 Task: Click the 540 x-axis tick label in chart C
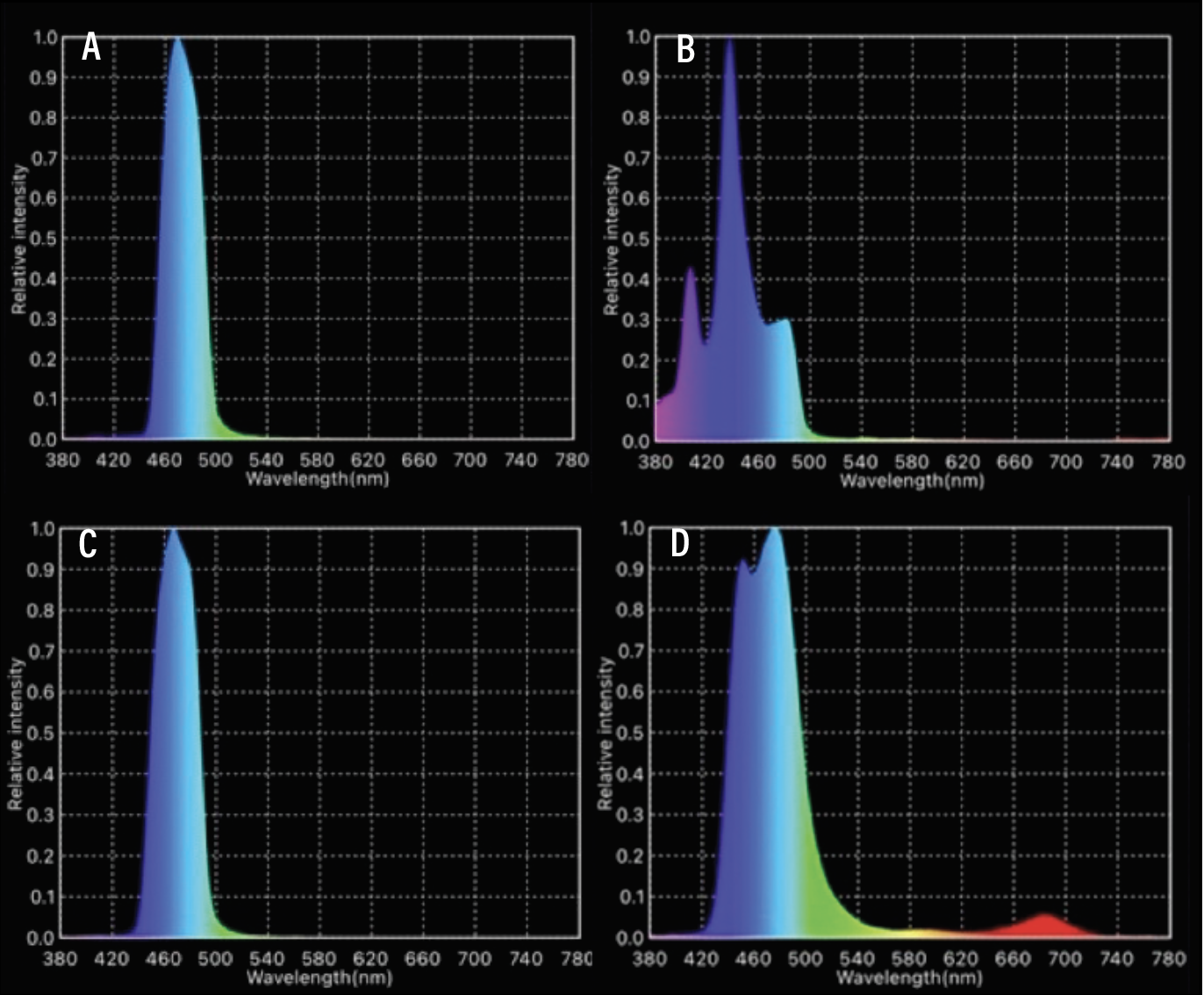point(267,959)
